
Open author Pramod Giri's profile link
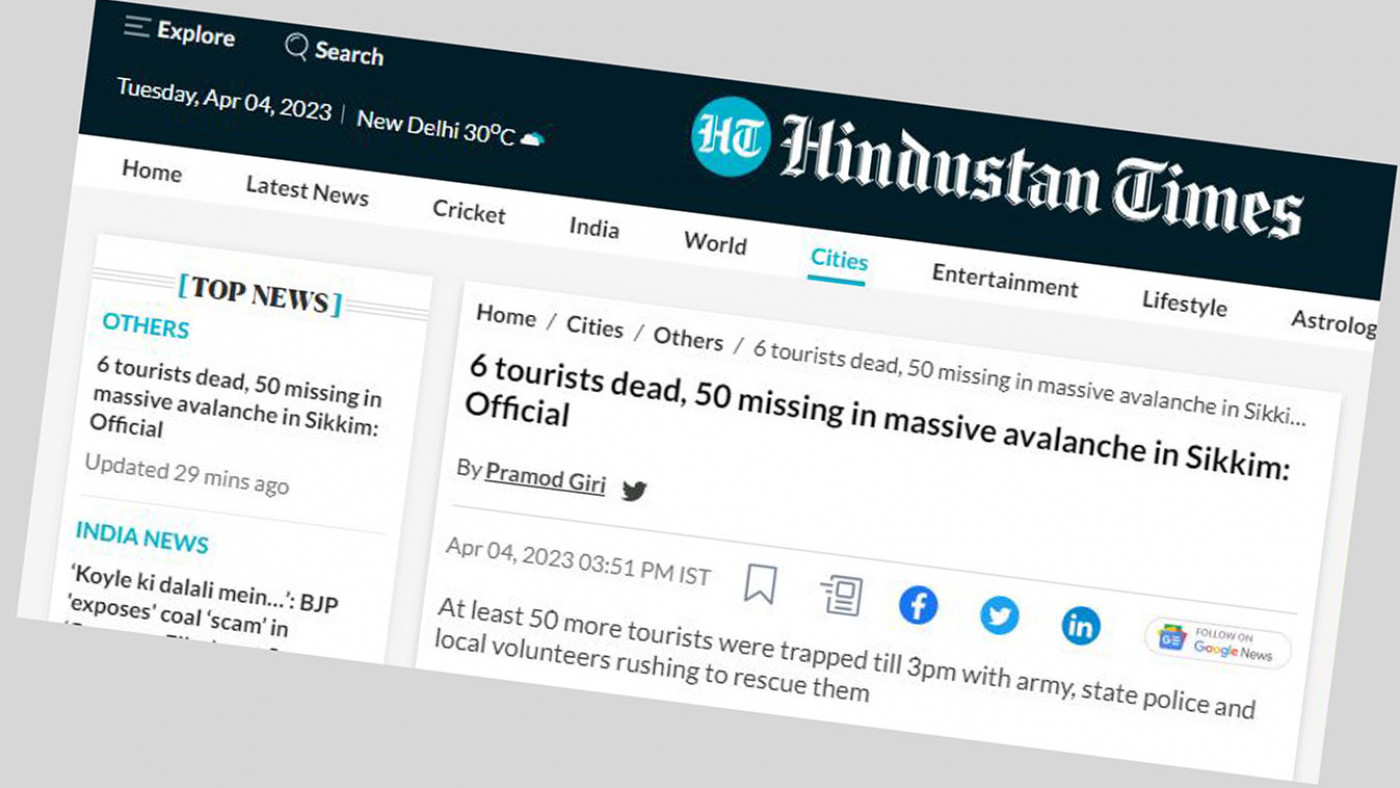tap(545, 477)
